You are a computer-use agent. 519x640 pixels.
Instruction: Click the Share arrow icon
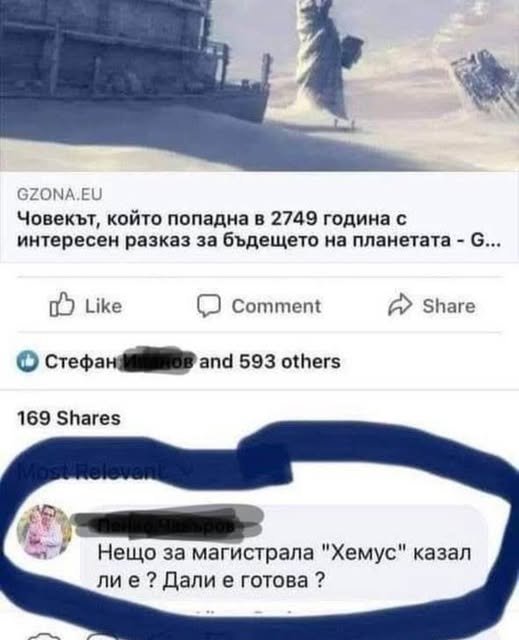tap(400, 305)
